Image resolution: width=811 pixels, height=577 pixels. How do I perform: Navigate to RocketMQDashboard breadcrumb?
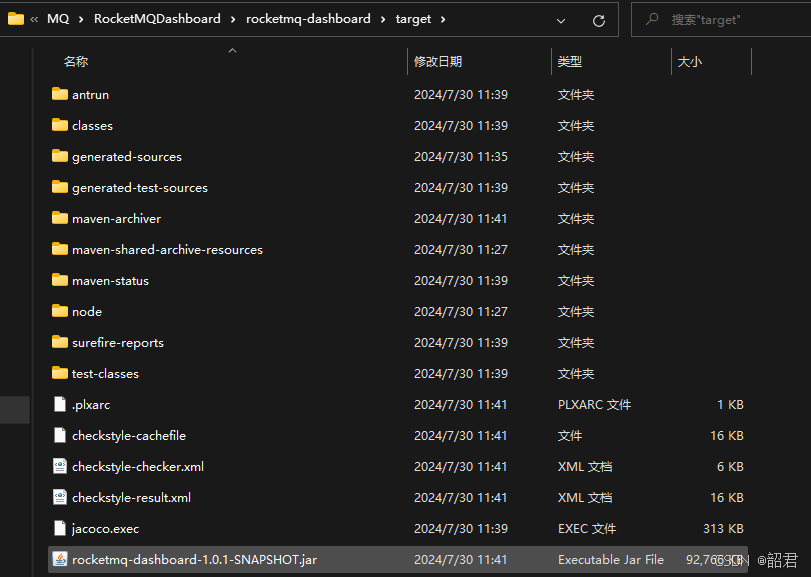pos(157,19)
